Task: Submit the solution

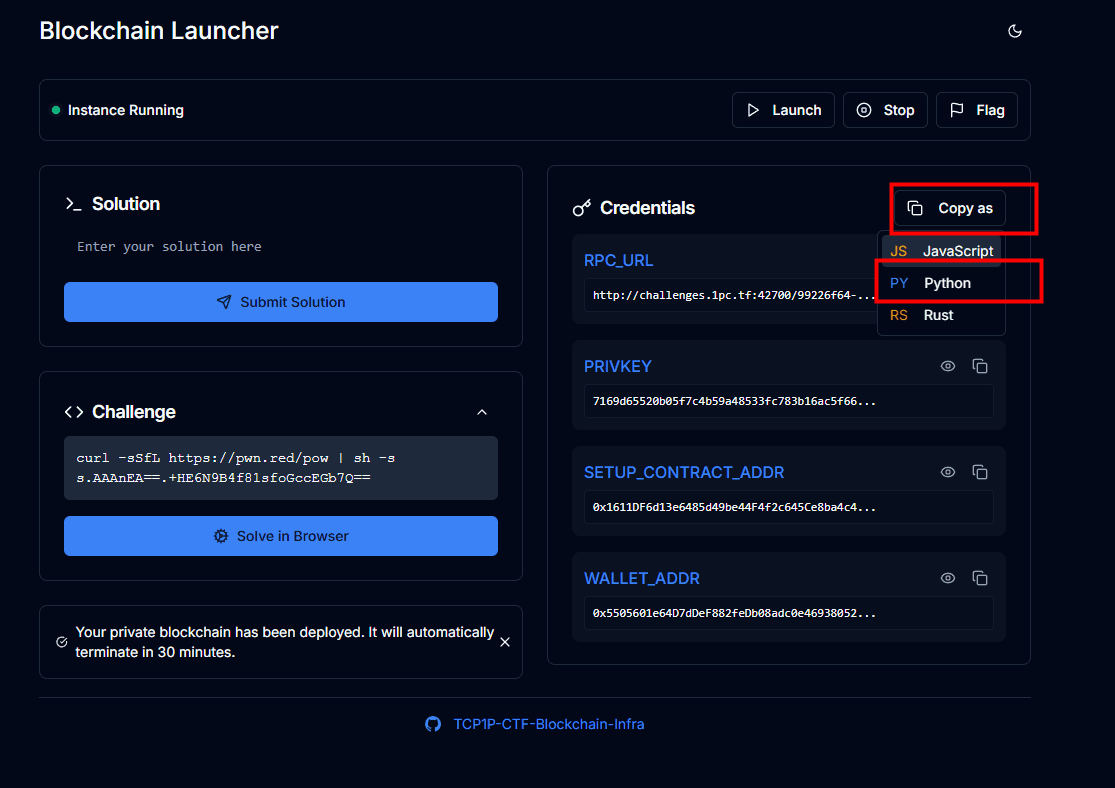Action: click(x=281, y=302)
